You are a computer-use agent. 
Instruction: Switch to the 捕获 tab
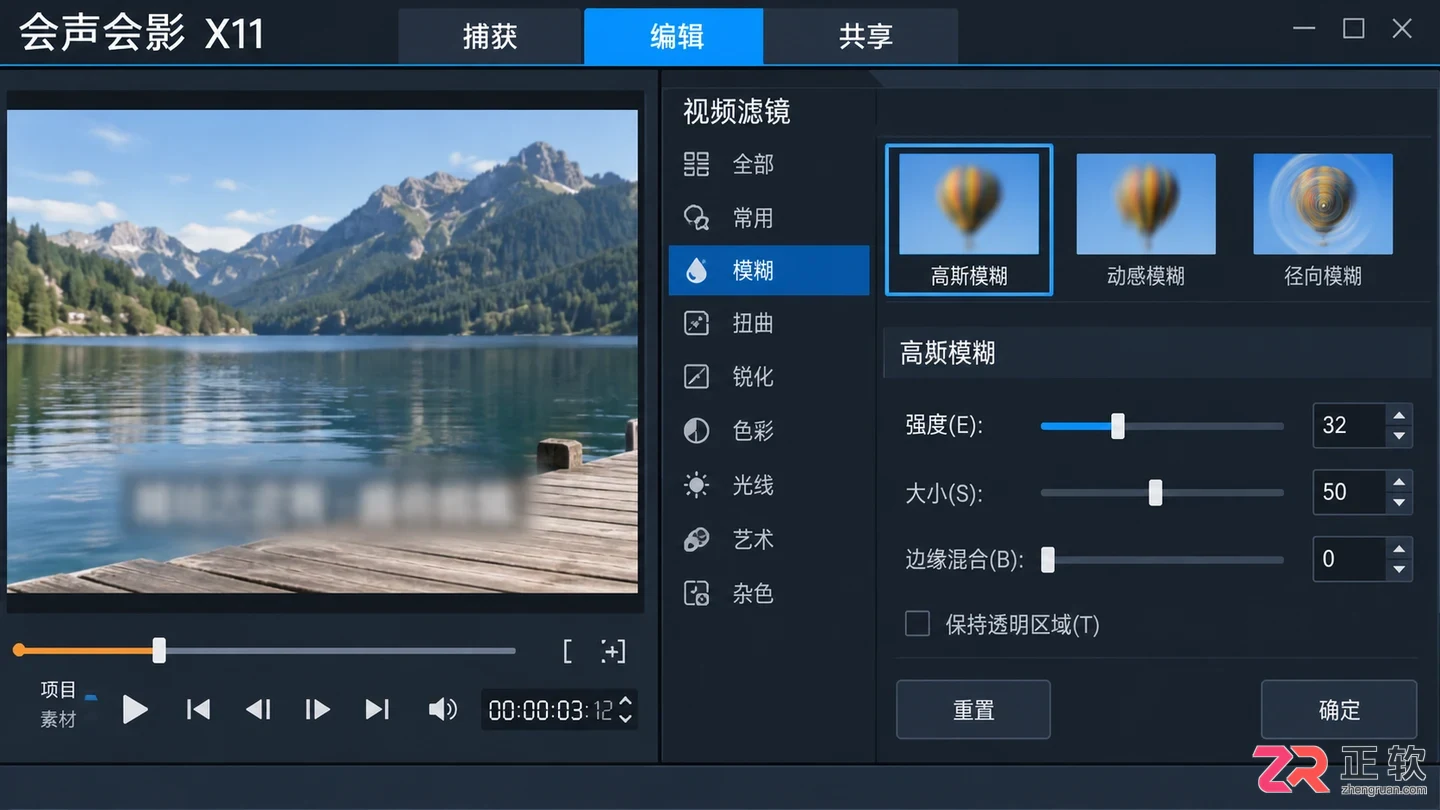490,37
